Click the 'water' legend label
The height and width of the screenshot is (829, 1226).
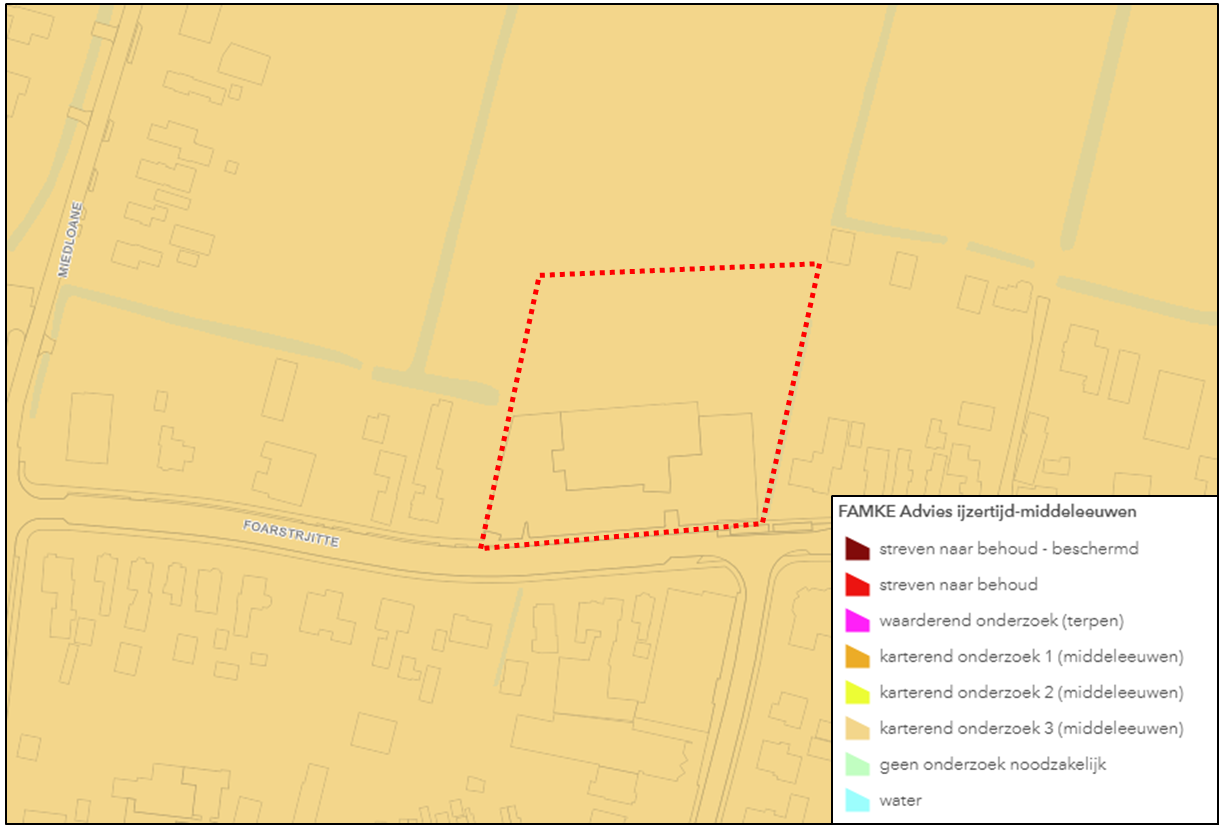pyautogui.click(x=901, y=801)
